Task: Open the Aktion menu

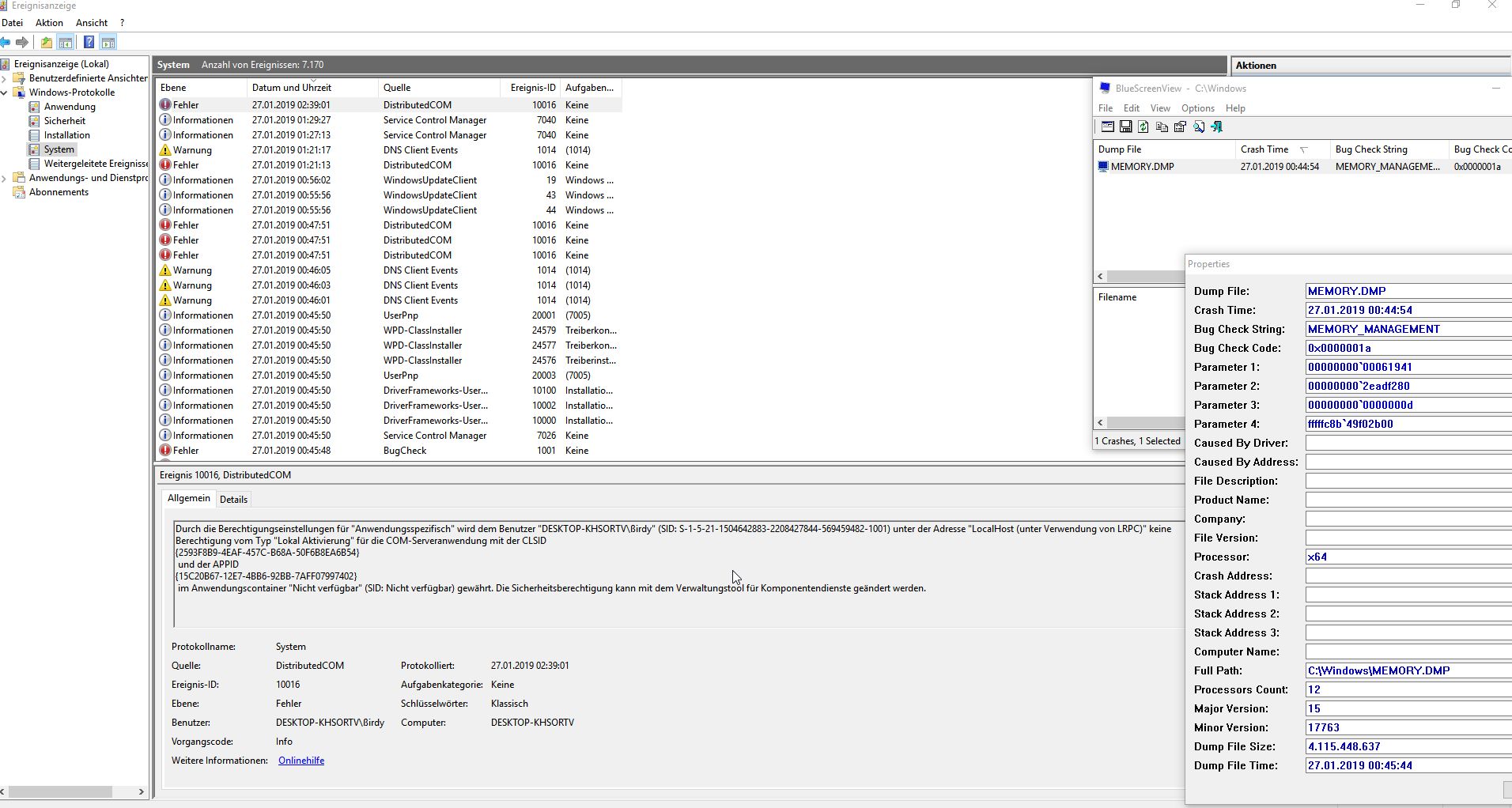Action: 49,23
